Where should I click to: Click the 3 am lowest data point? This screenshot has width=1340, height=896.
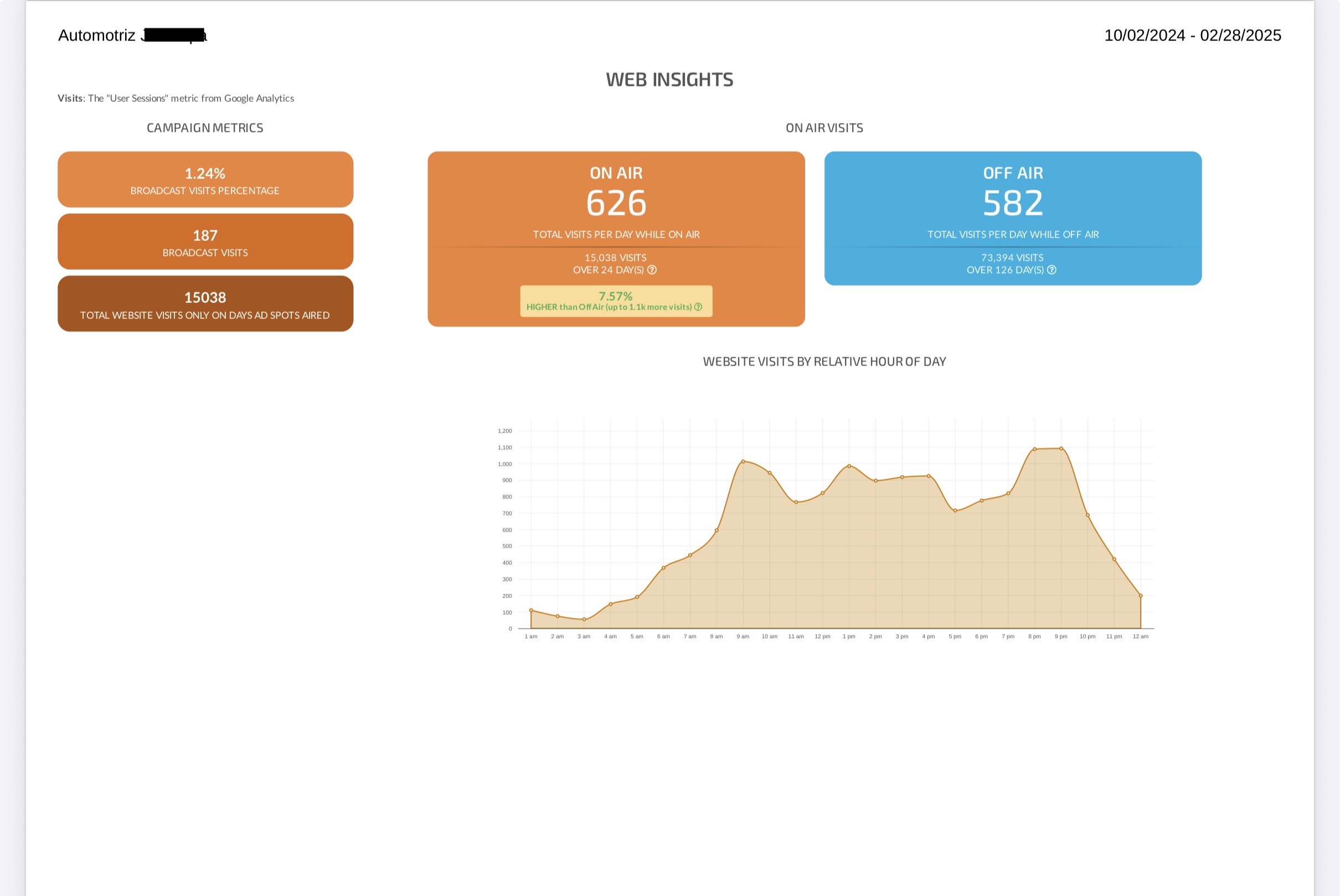584,620
